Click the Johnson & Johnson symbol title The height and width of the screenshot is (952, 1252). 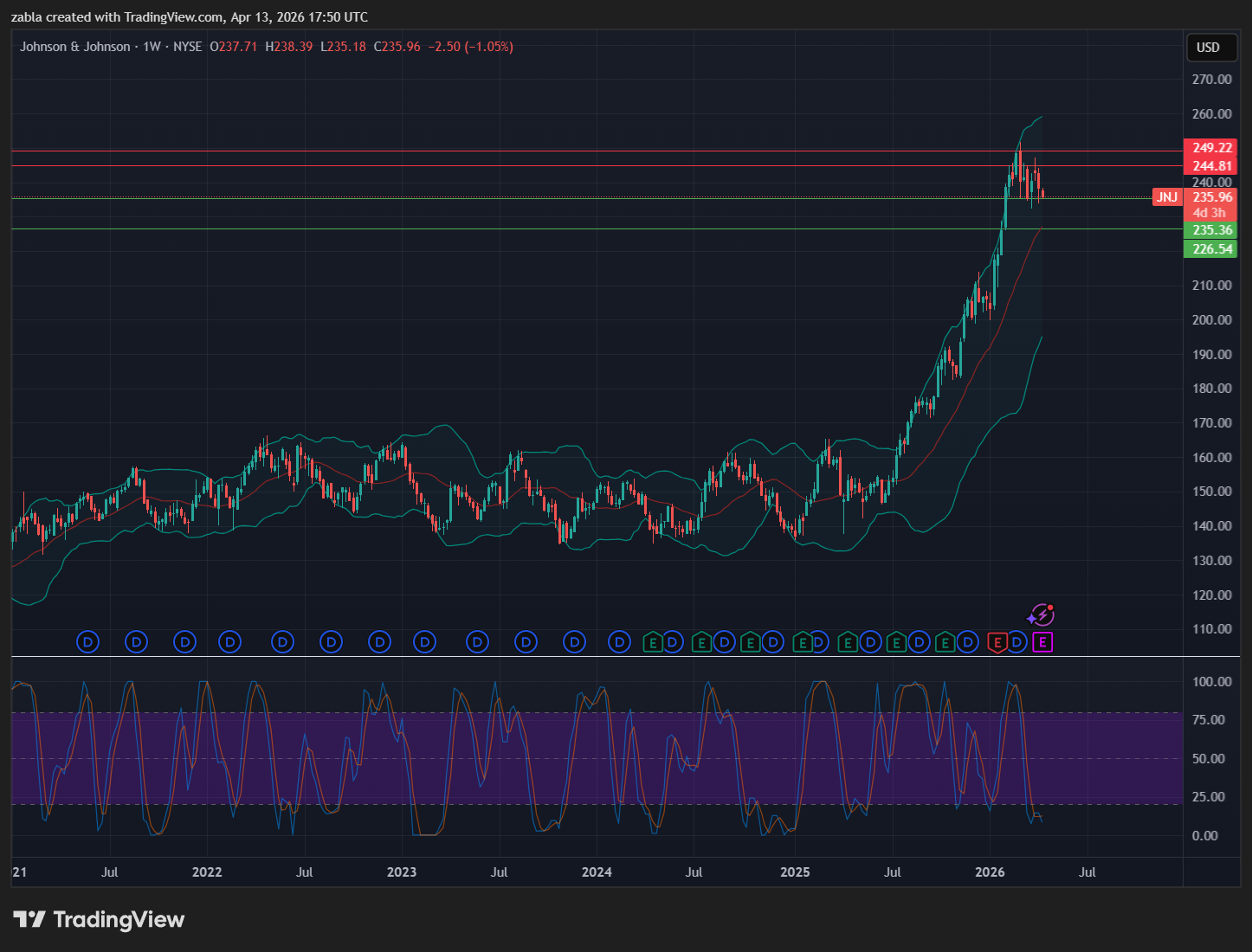[x=75, y=47]
